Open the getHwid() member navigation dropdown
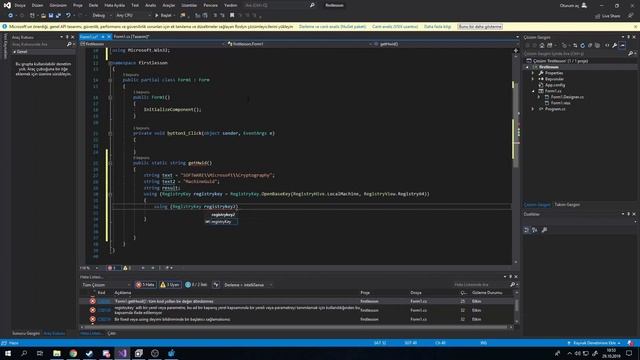The image size is (640, 360). click(x=443, y=44)
